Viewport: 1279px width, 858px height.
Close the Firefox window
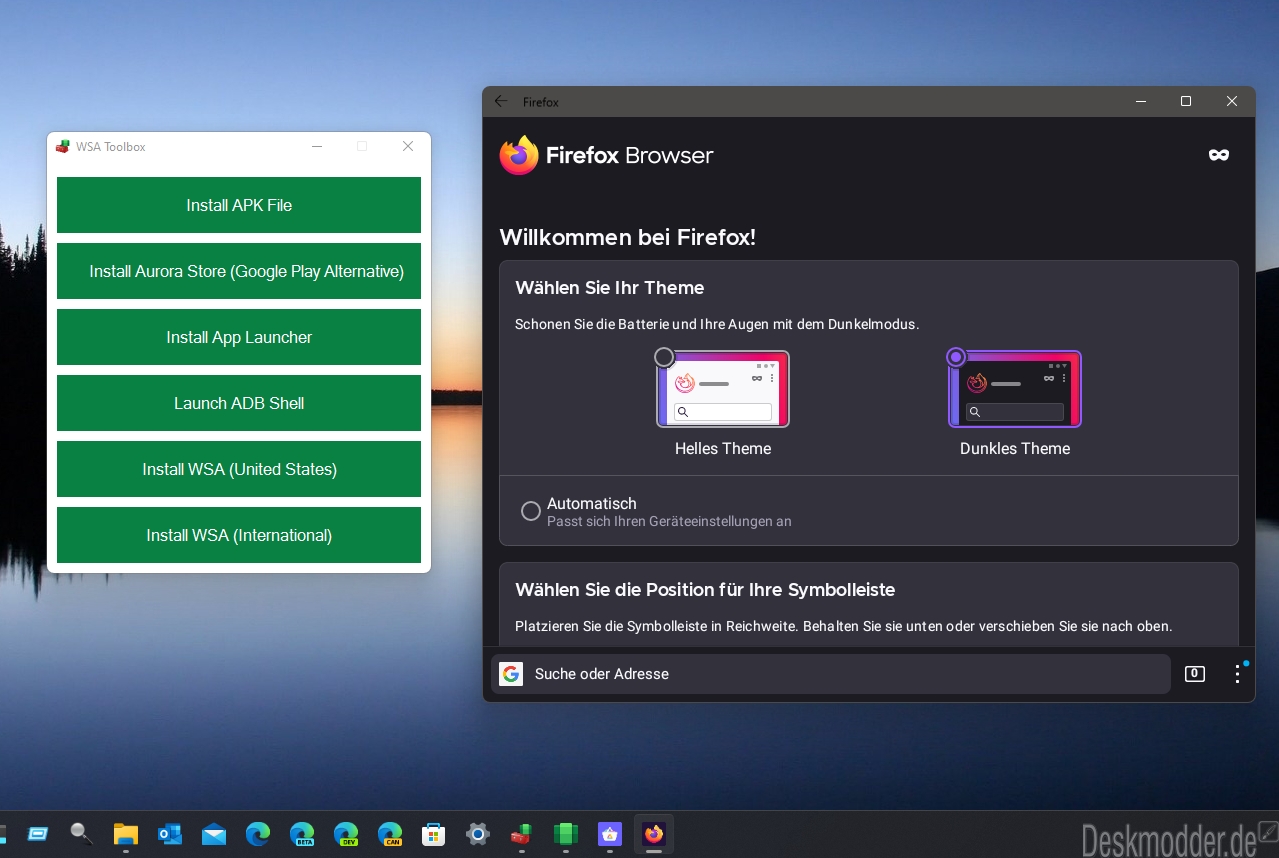coord(1232,101)
